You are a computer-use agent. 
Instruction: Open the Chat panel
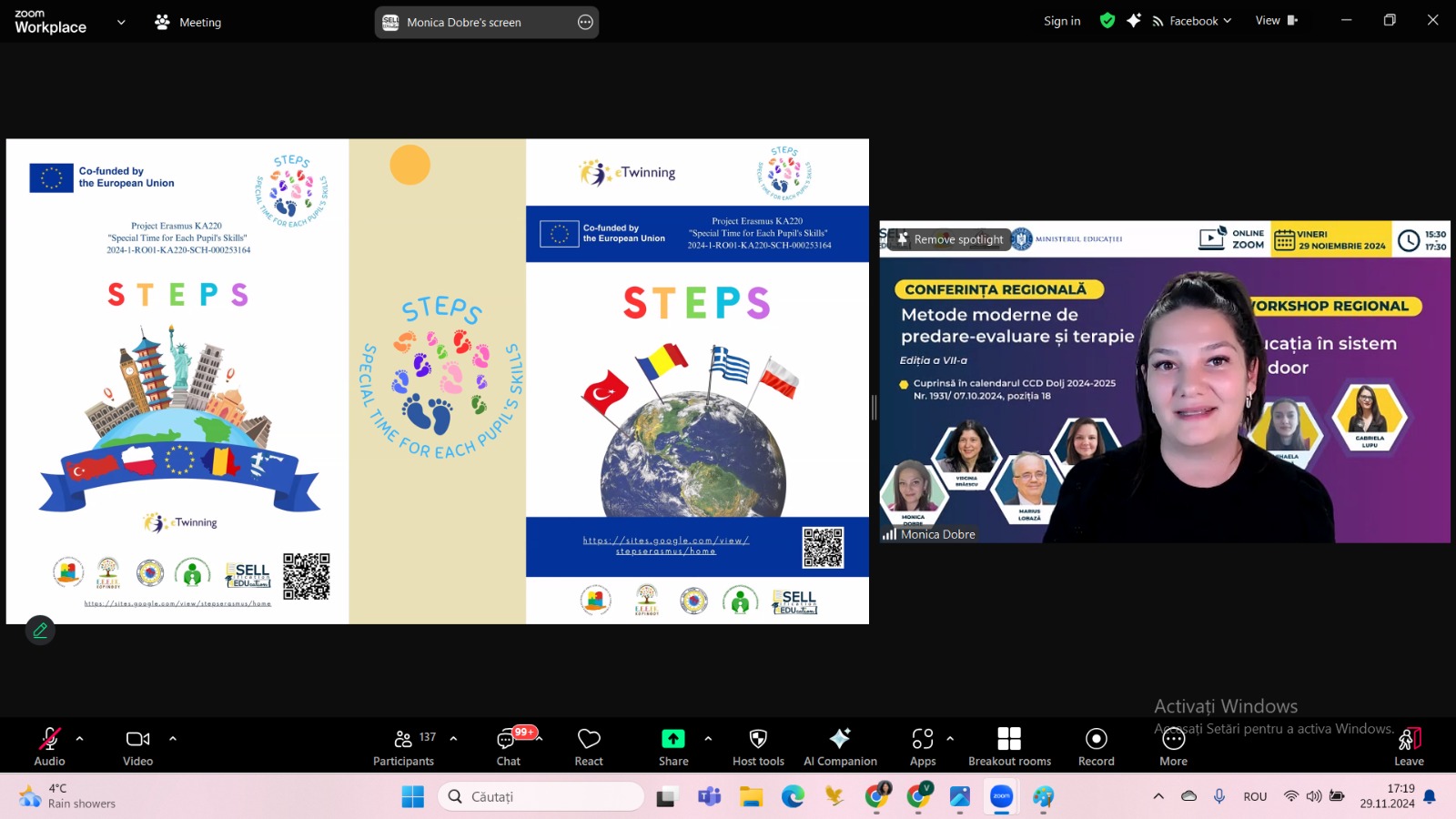[x=508, y=745]
